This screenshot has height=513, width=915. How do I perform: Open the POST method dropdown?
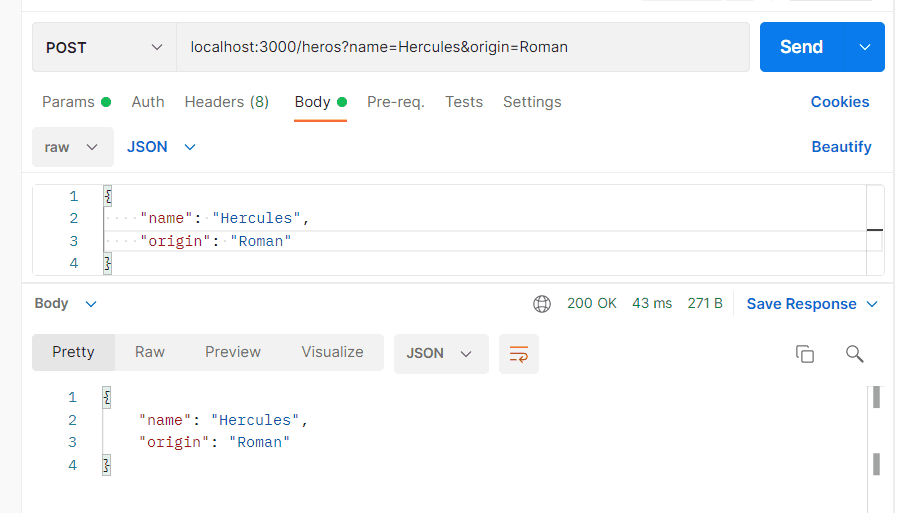104,47
